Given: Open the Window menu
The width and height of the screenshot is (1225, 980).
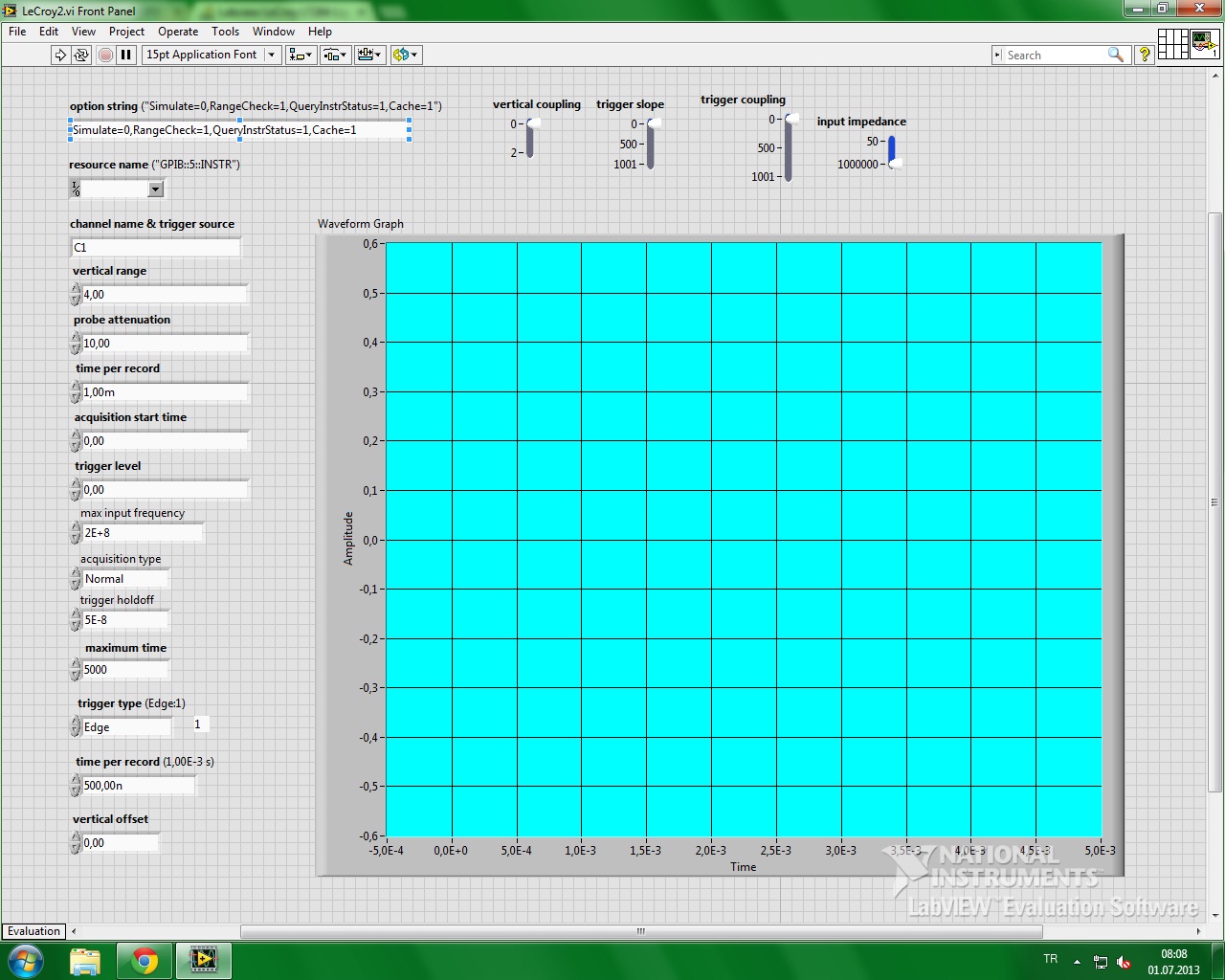Looking at the screenshot, I should 274,32.
